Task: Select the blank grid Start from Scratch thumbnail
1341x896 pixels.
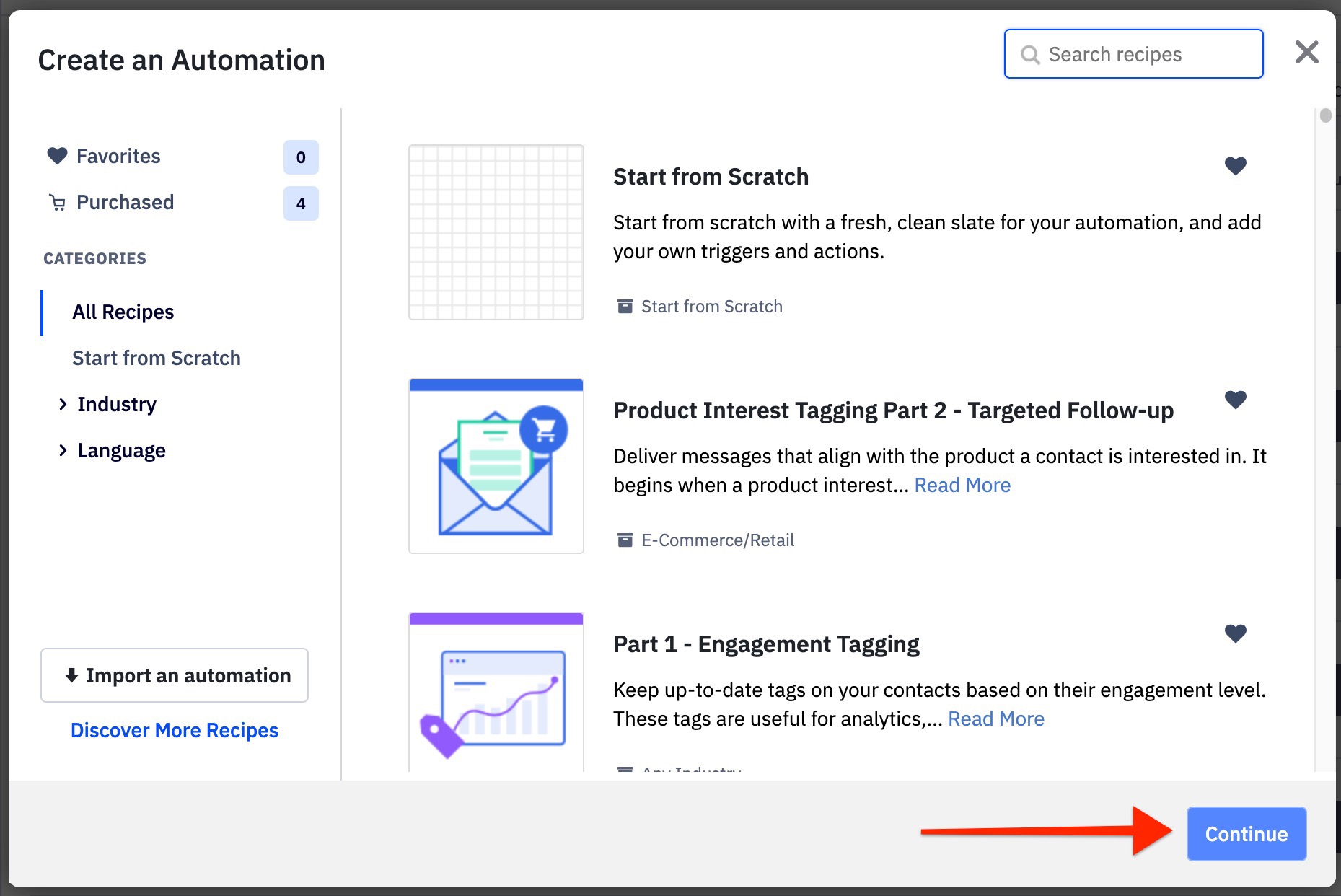Action: click(496, 232)
